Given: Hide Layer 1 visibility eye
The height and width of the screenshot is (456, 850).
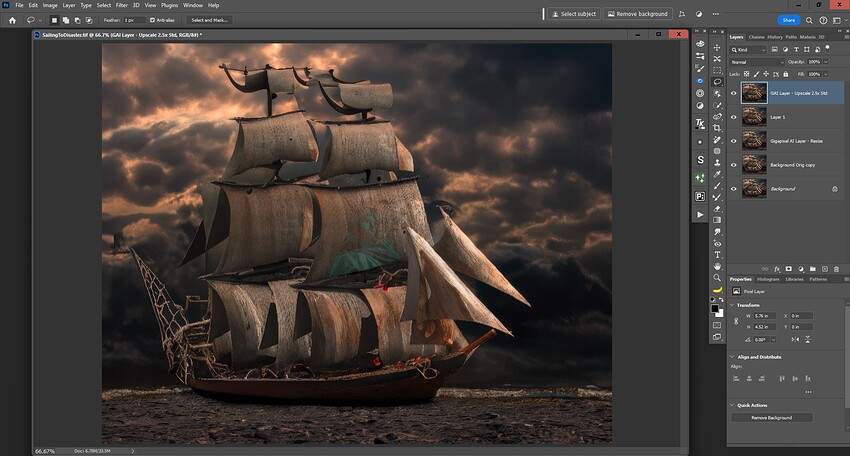Looking at the screenshot, I should [733, 117].
